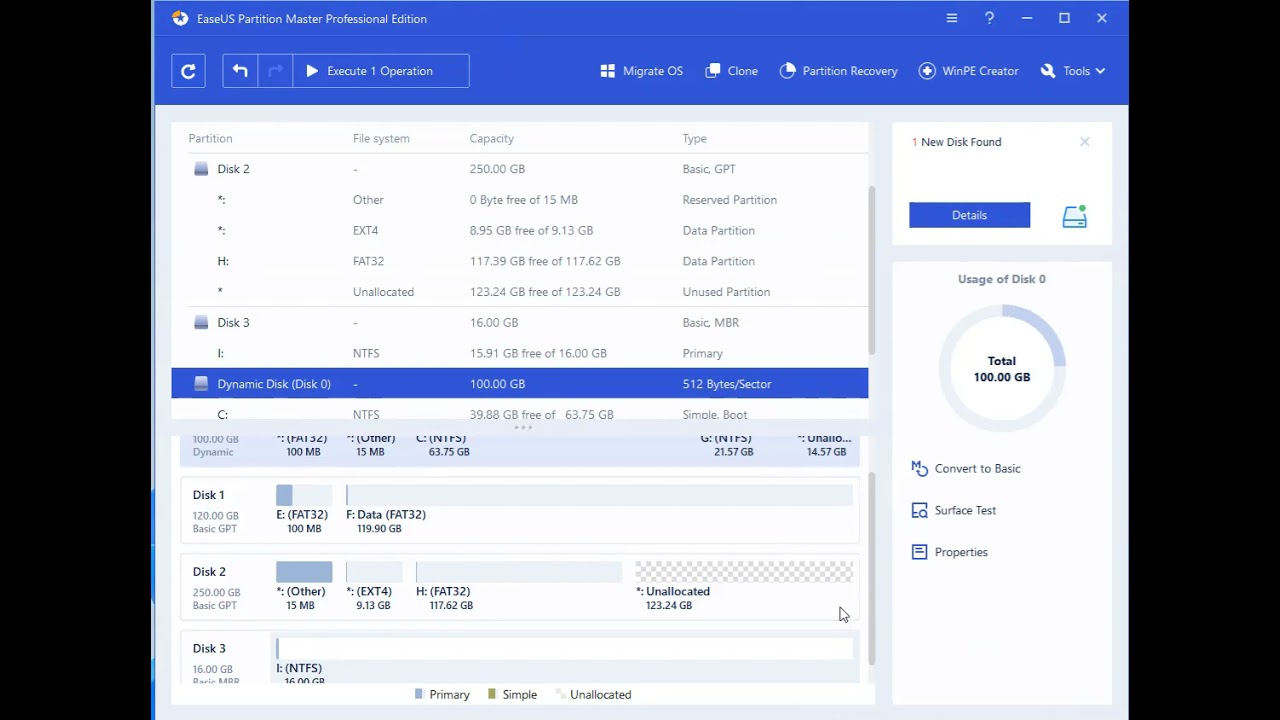Select Dynamic Disk (Disk 0) row
Viewport: 1280px width, 720px height.
[x=519, y=384]
